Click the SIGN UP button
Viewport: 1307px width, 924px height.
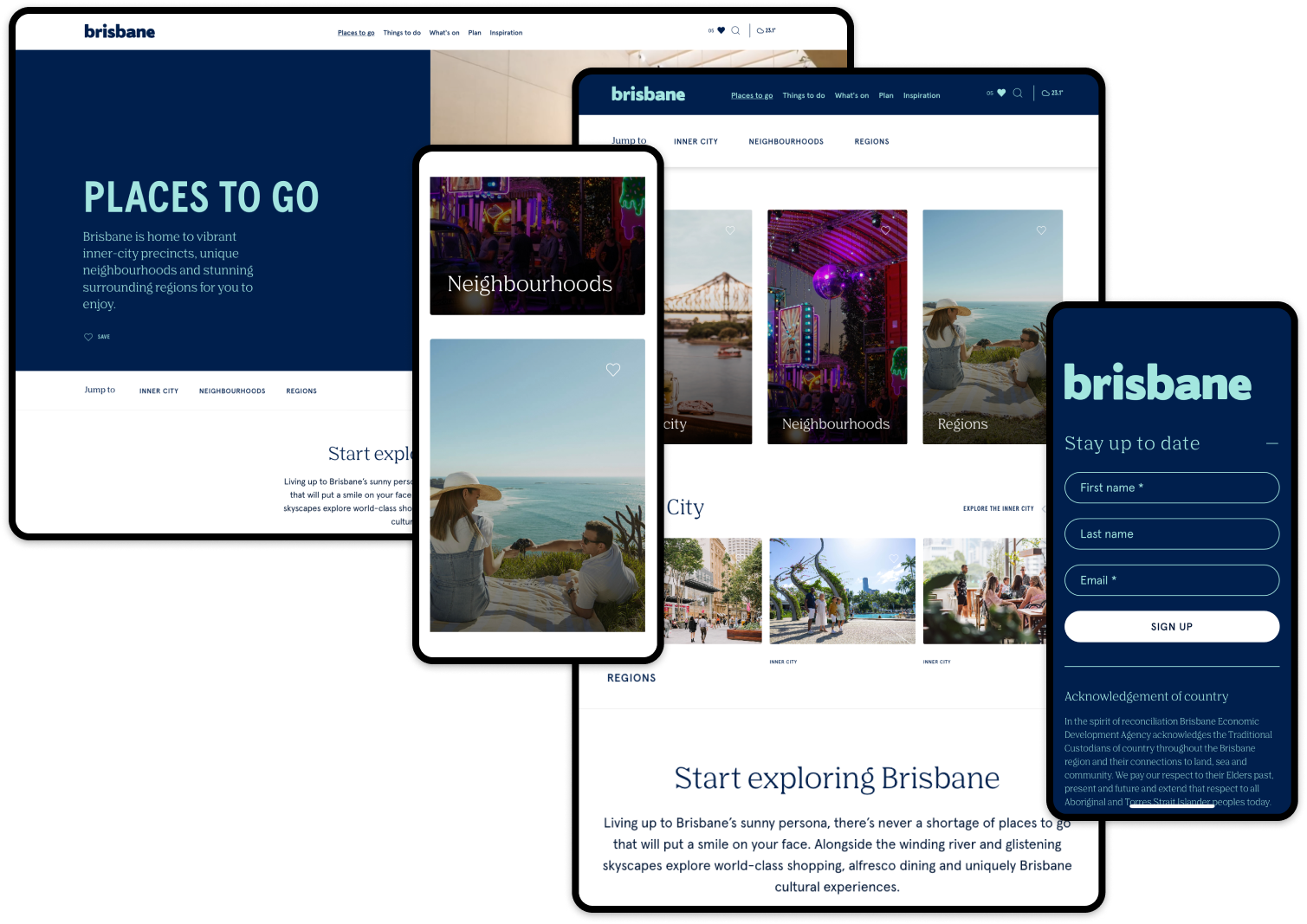point(1171,626)
